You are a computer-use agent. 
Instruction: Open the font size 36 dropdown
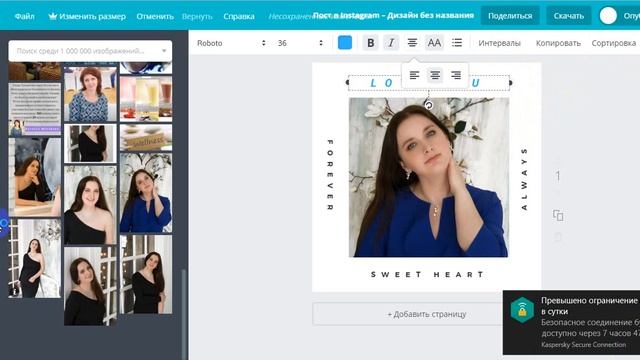(x=300, y=43)
